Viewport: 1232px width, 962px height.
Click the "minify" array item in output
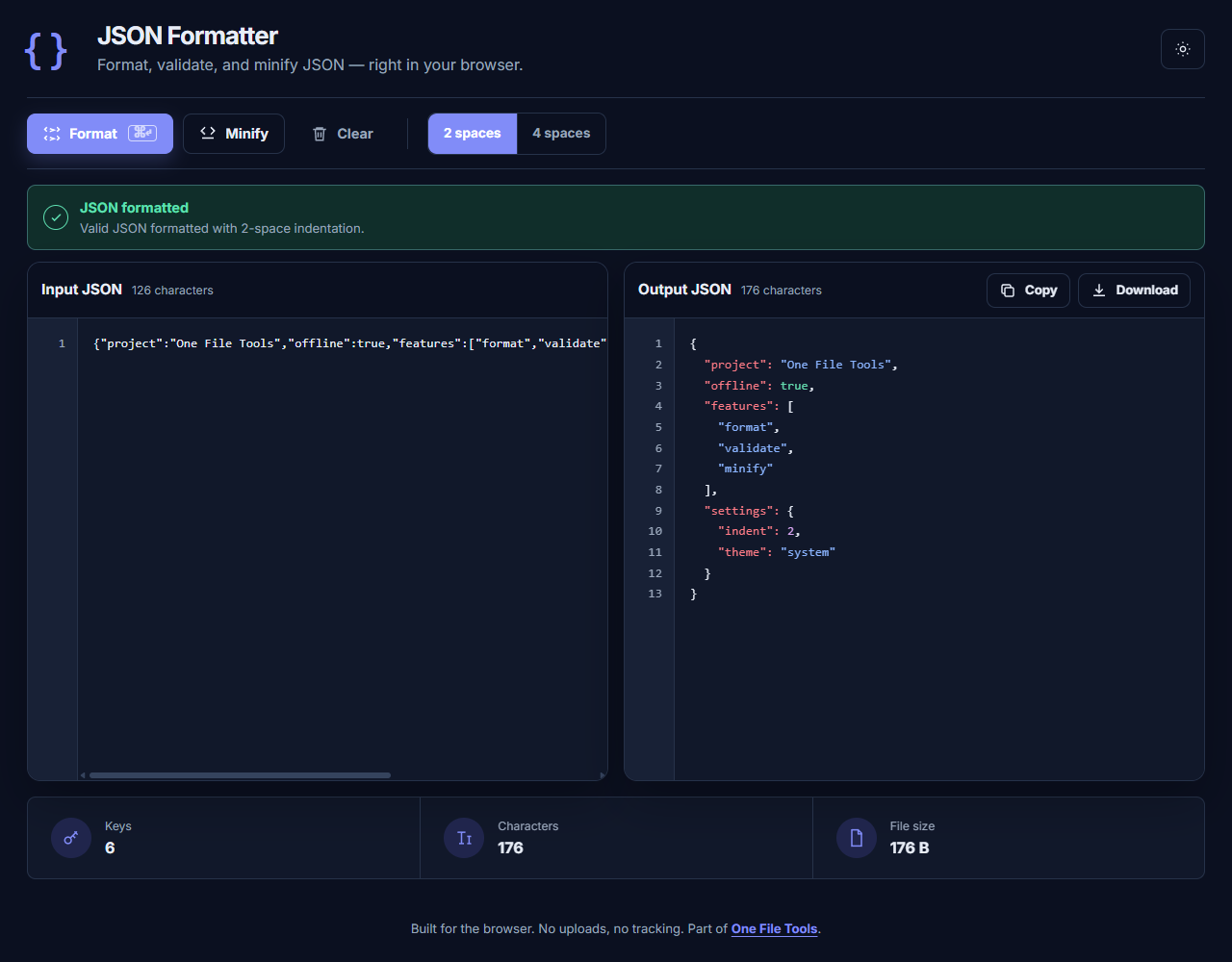click(x=746, y=468)
